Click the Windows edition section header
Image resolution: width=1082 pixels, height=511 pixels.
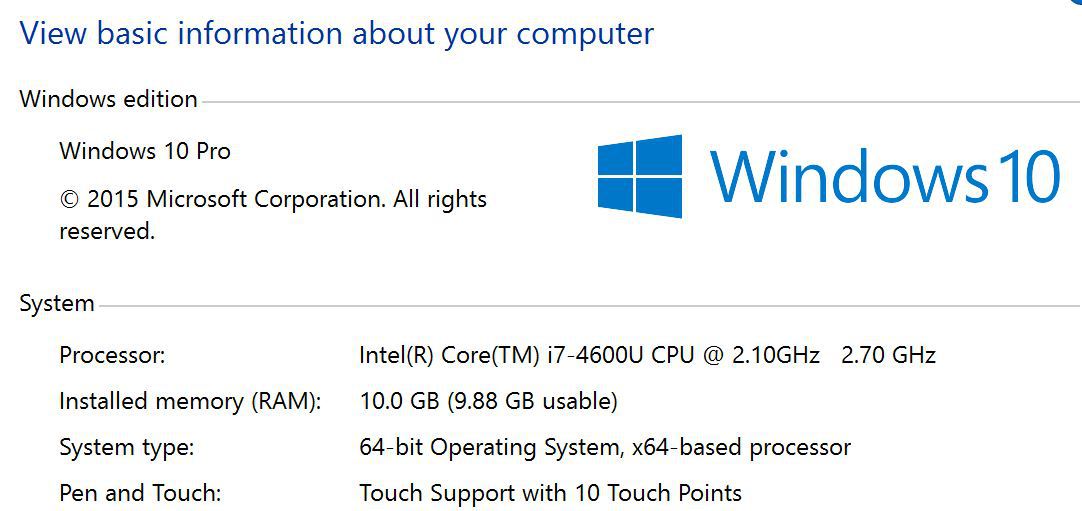click(x=108, y=99)
